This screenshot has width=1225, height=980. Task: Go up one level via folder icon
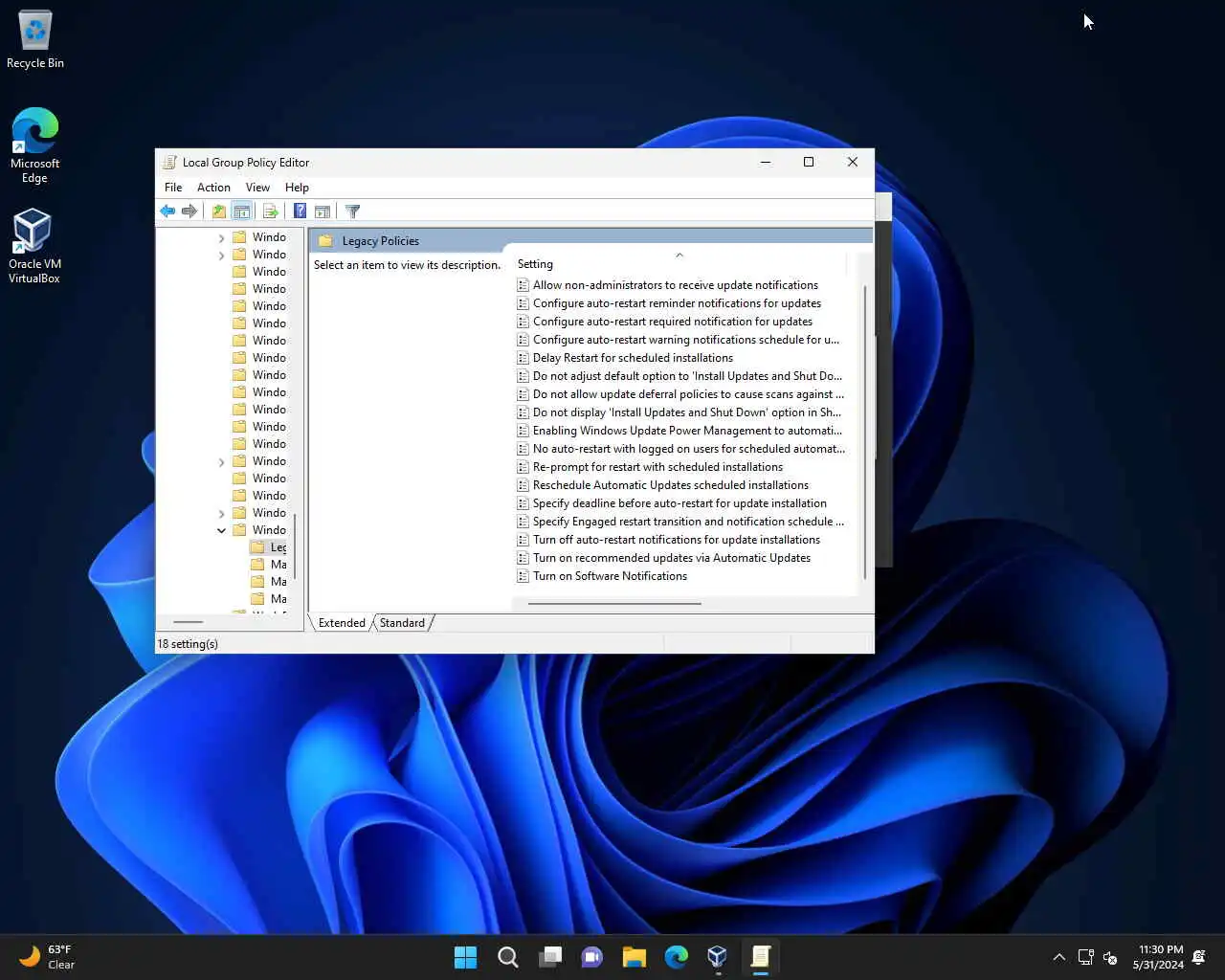click(x=219, y=212)
